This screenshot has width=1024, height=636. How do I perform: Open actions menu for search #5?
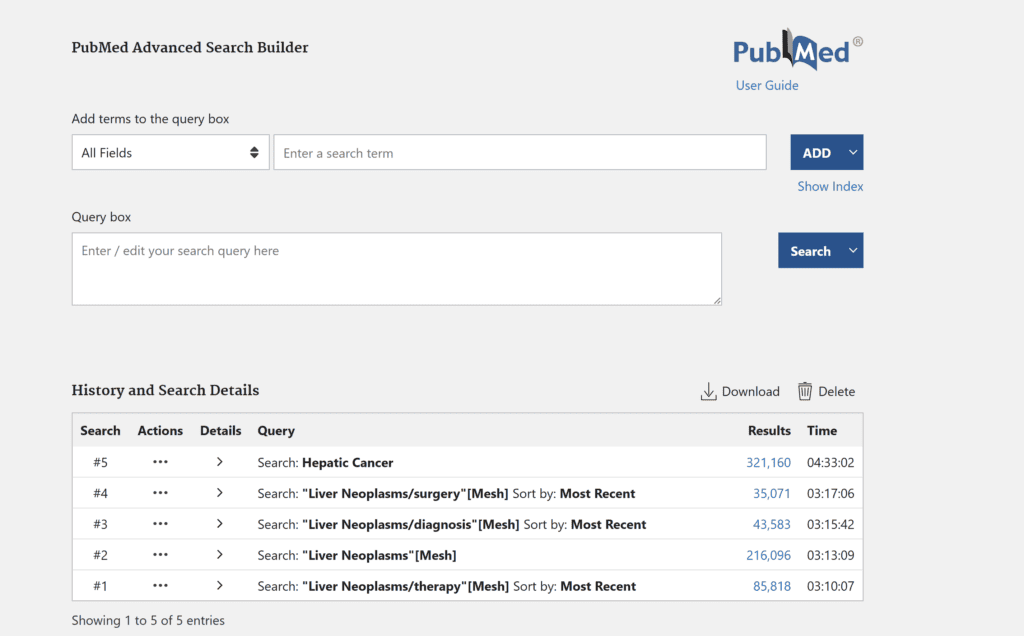(x=160, y=462)
